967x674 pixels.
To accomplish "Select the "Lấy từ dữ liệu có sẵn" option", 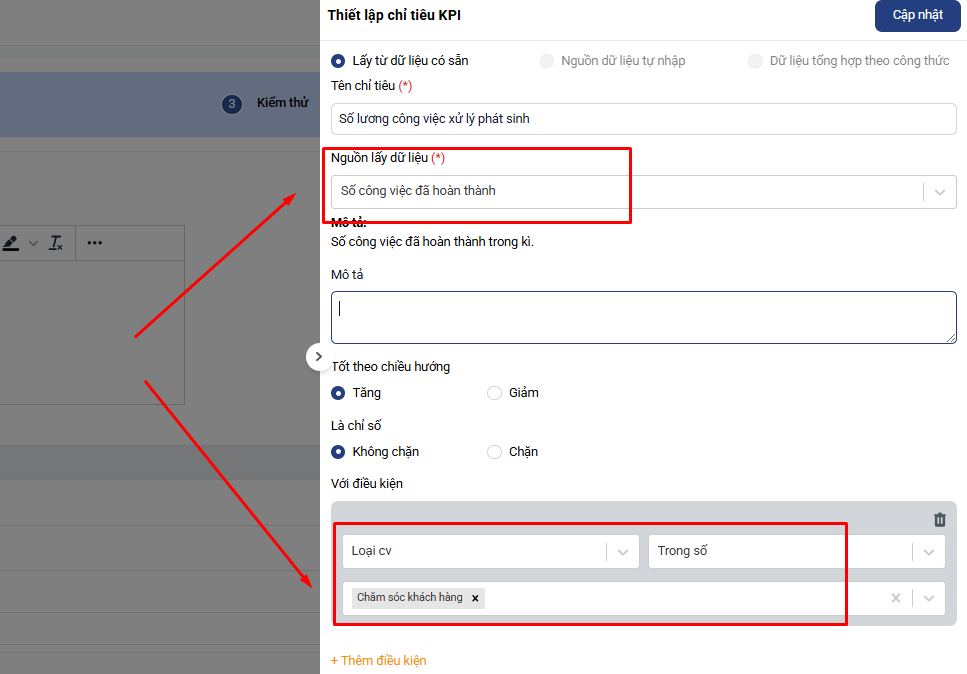I will pyautogui.click(x=338, y=61).
